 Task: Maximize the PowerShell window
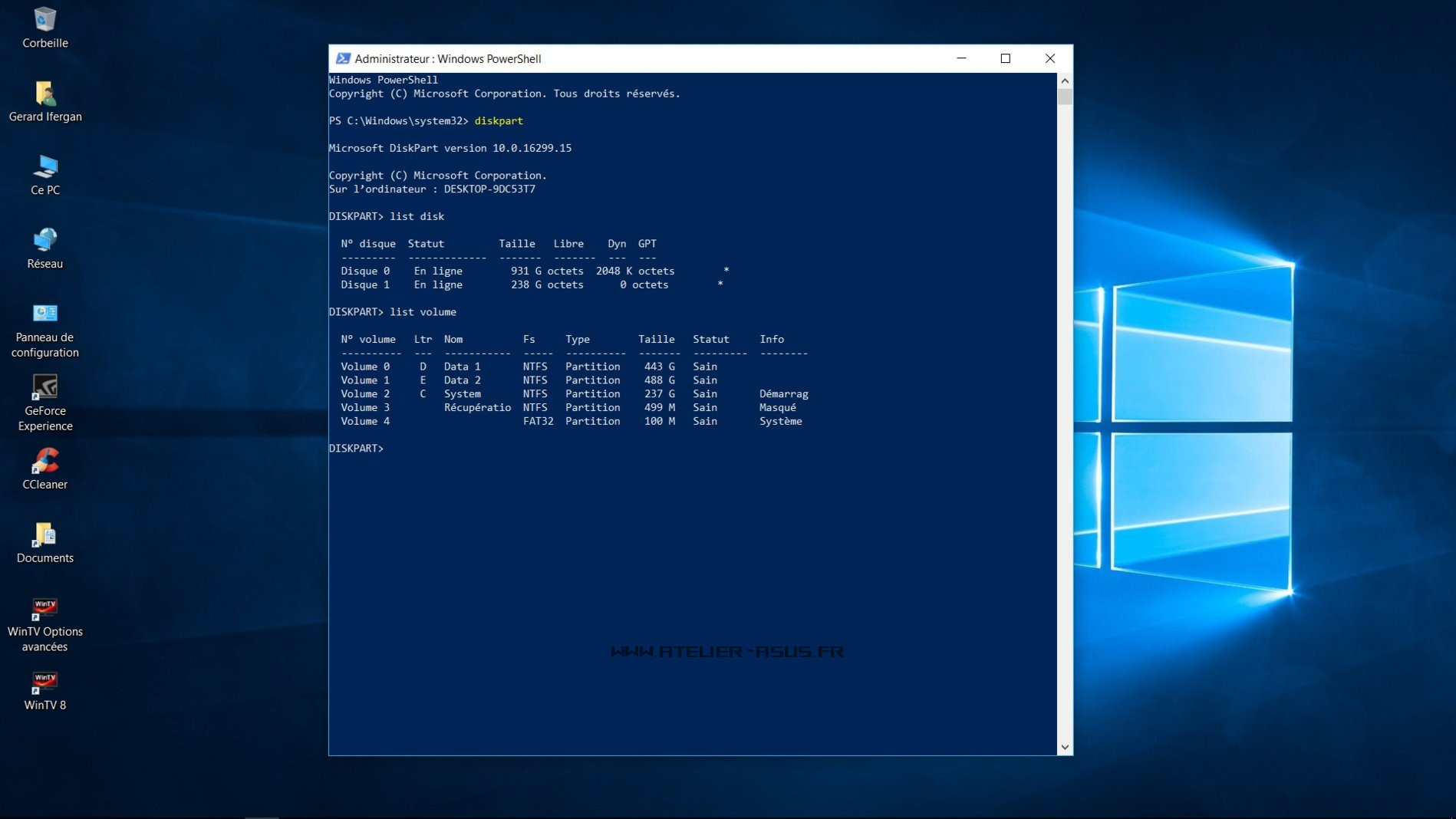click(1006, 59)
